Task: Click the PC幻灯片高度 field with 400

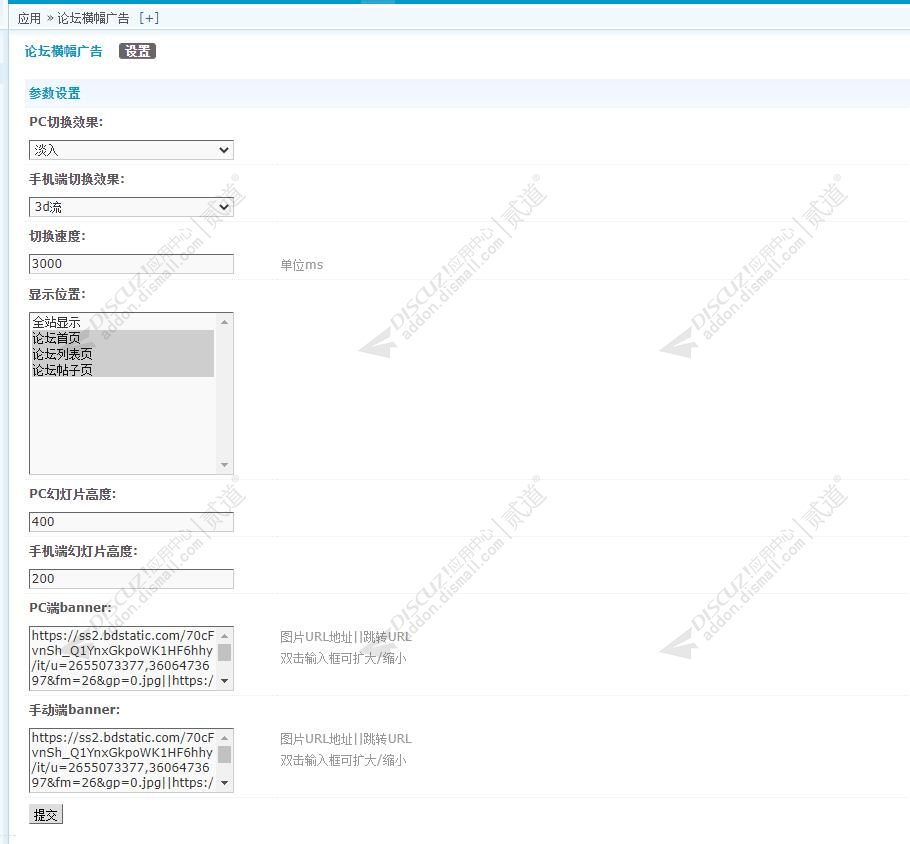Action: (131, 521)
